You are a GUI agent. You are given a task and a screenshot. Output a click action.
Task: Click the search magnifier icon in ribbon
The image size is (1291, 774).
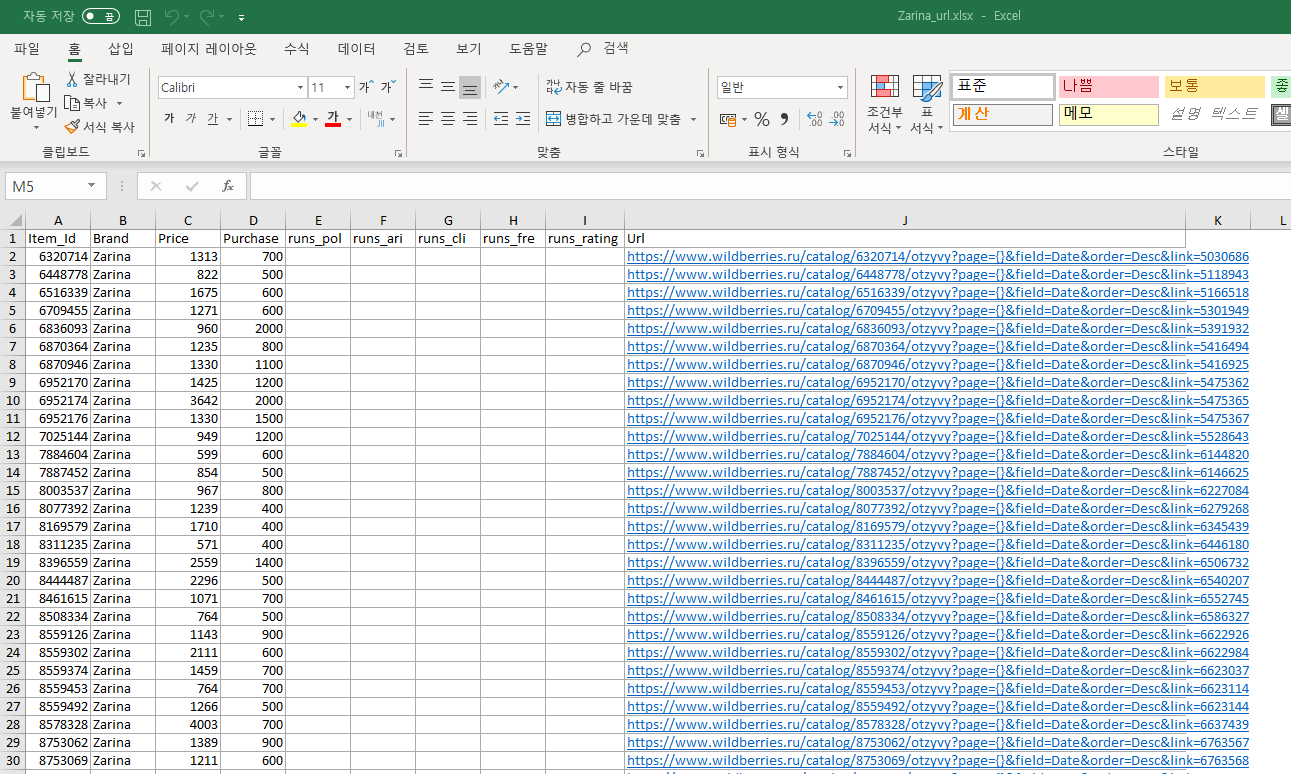point(584,49)
